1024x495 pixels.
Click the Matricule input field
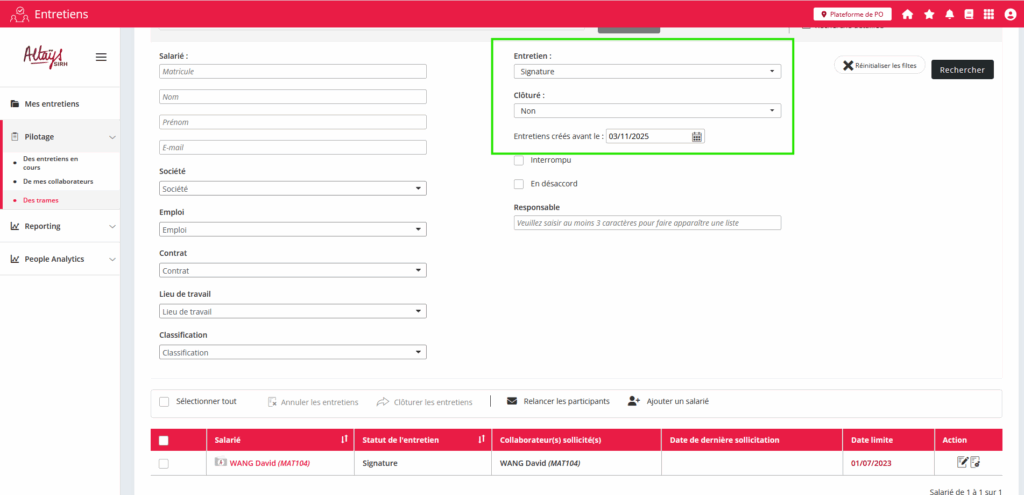(293, 72)
